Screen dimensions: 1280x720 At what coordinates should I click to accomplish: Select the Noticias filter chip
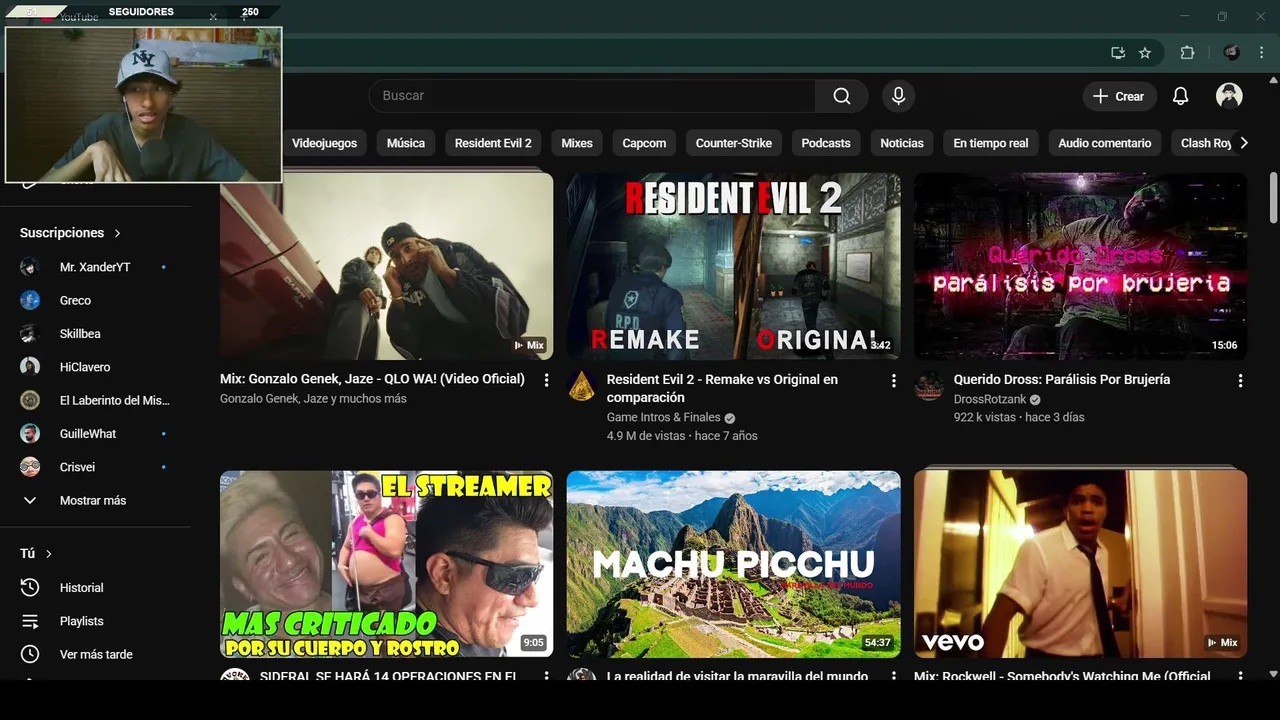(x=902, y=143)
